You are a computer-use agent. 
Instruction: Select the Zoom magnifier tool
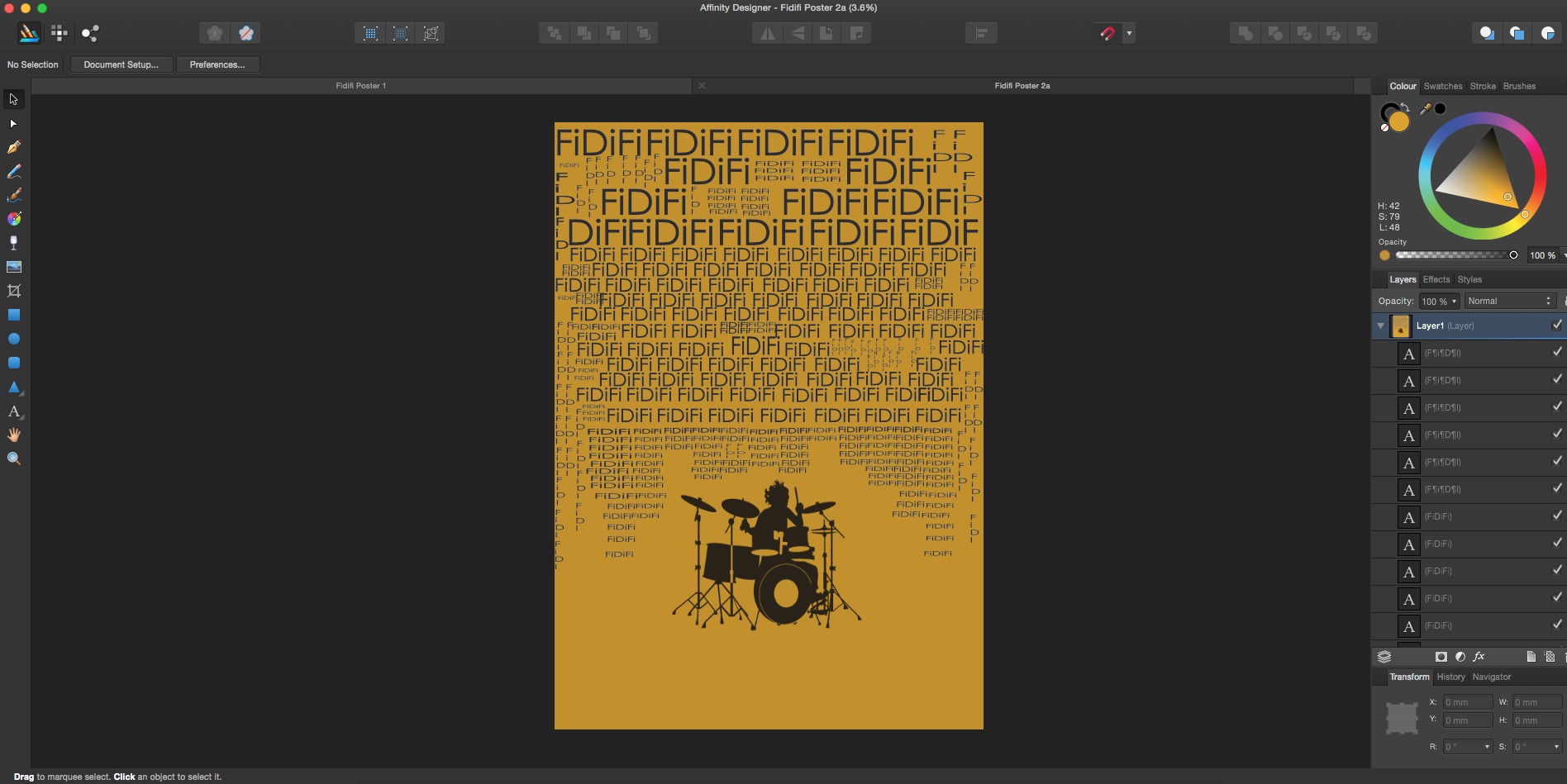tap(14, 459)
